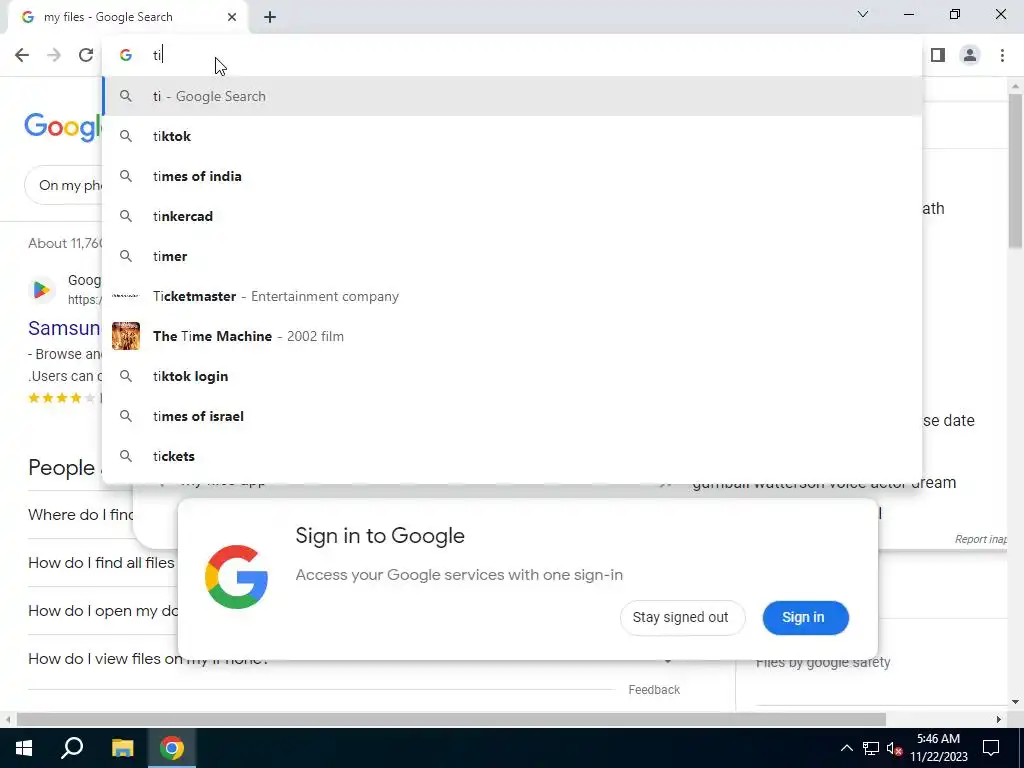The image size is (1024, 768).
Task: Select the 'my files - Google Search' tab
Action: click(128, 17)
